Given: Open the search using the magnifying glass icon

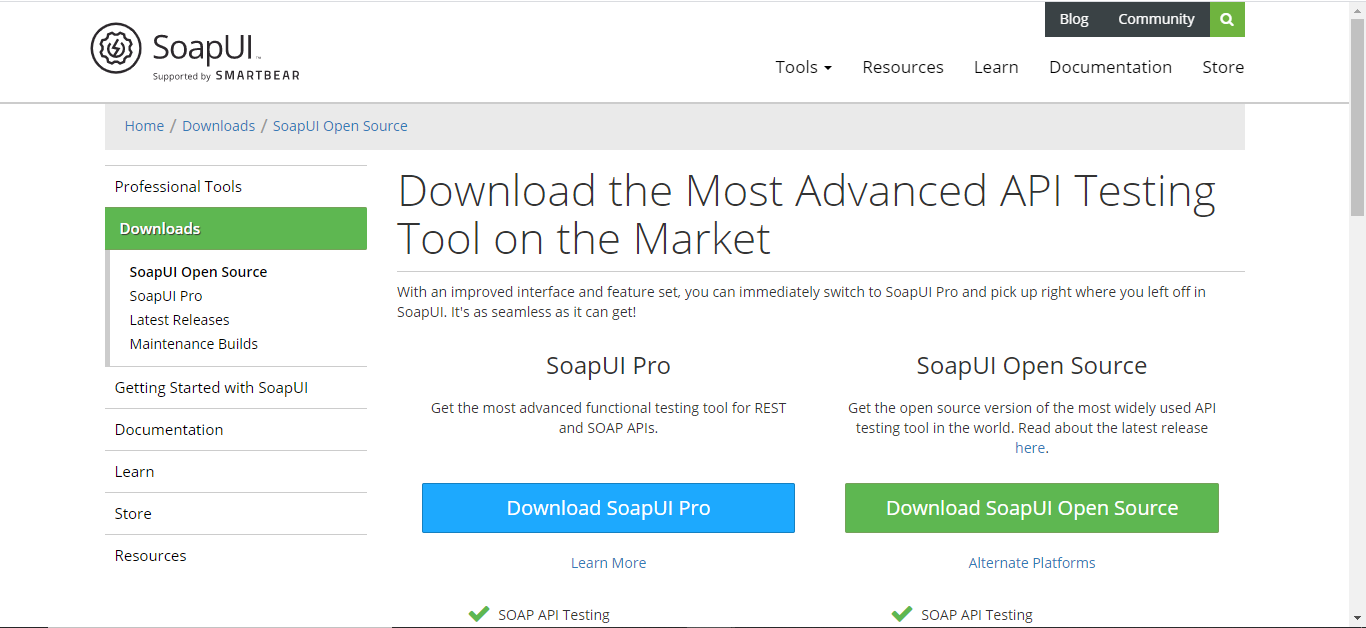Looking at the screenshot, I should click(1227, 19).
